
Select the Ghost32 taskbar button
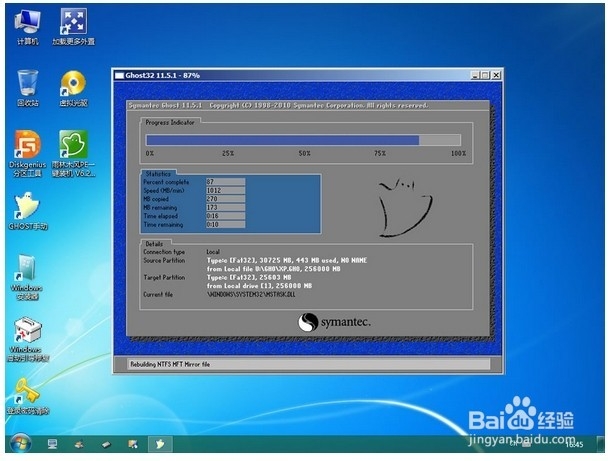point(160,444)
